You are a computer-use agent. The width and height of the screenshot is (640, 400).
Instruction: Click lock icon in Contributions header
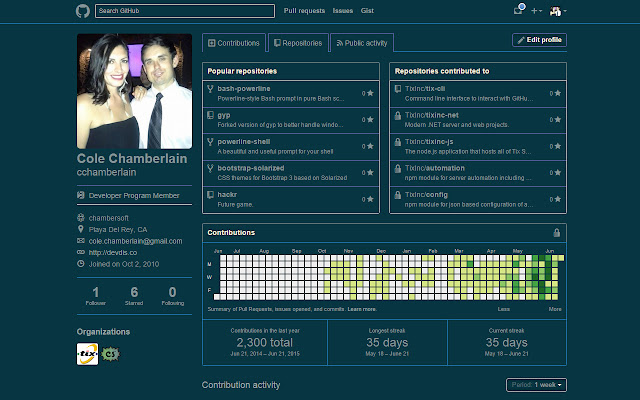(556, 233)
